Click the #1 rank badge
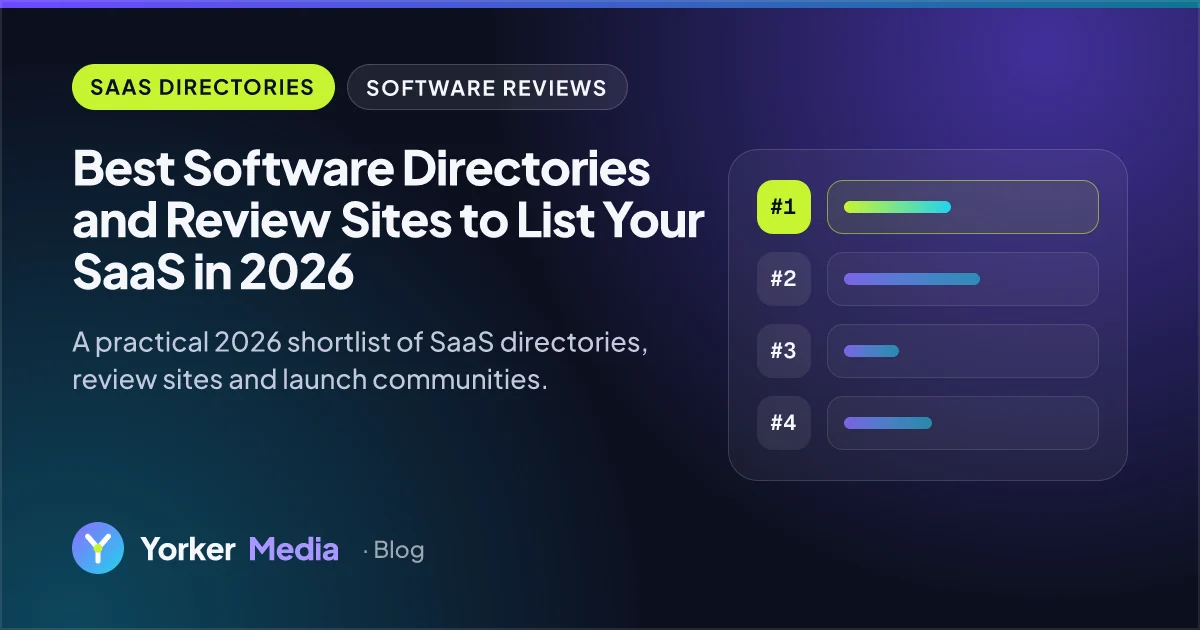 [783, 207]
